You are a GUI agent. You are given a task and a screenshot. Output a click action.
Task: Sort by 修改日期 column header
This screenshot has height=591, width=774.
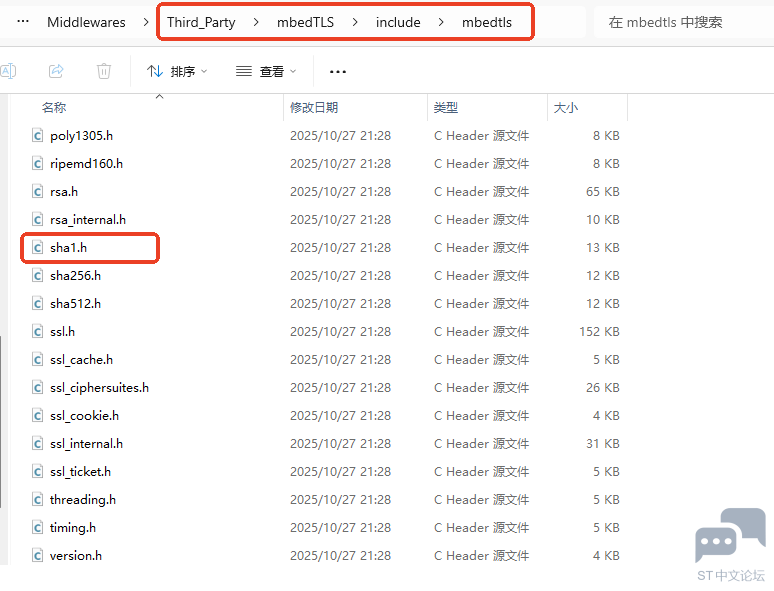[x=314, y=107]
